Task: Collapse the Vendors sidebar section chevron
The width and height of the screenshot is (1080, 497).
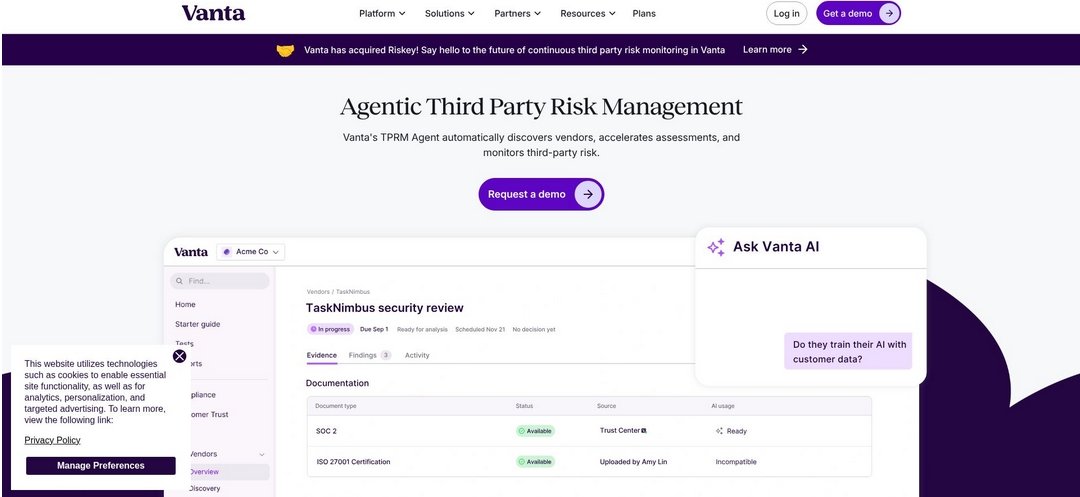Action: point(262,454)
